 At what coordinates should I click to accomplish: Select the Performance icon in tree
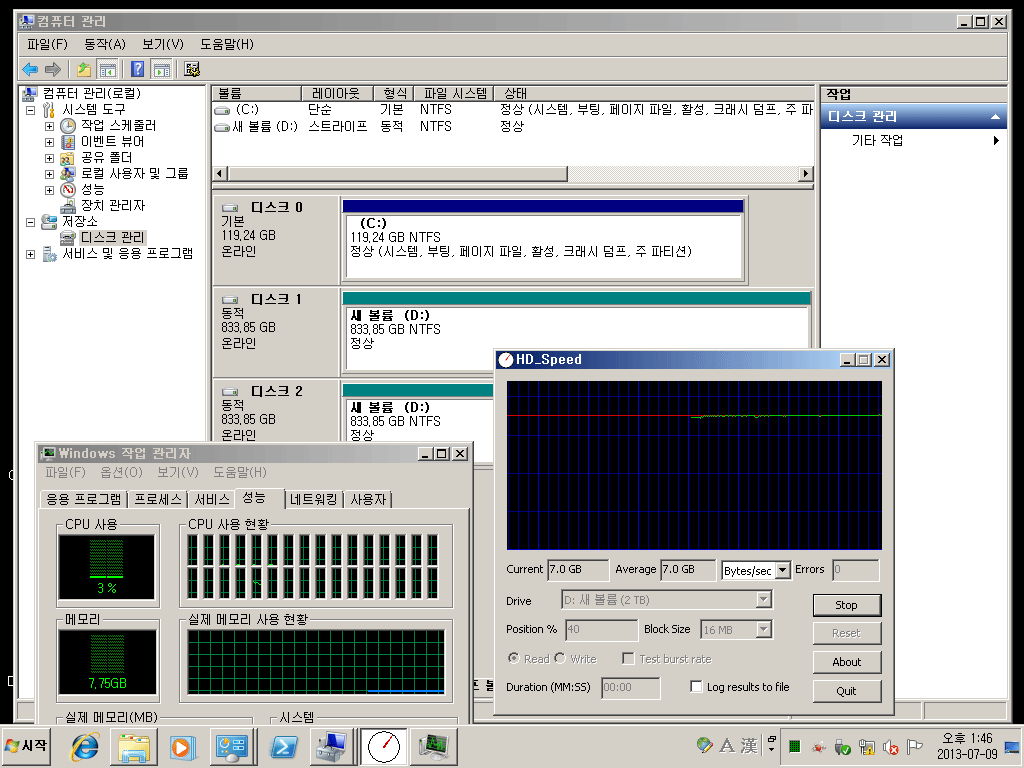pyautogui.click(x=68, y=189)
